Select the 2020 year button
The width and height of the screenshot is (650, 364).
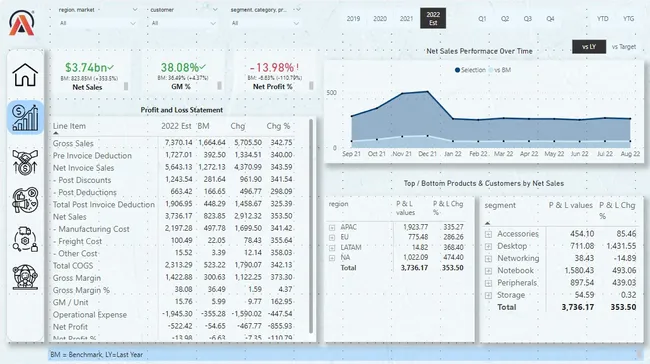pos(380,19)
